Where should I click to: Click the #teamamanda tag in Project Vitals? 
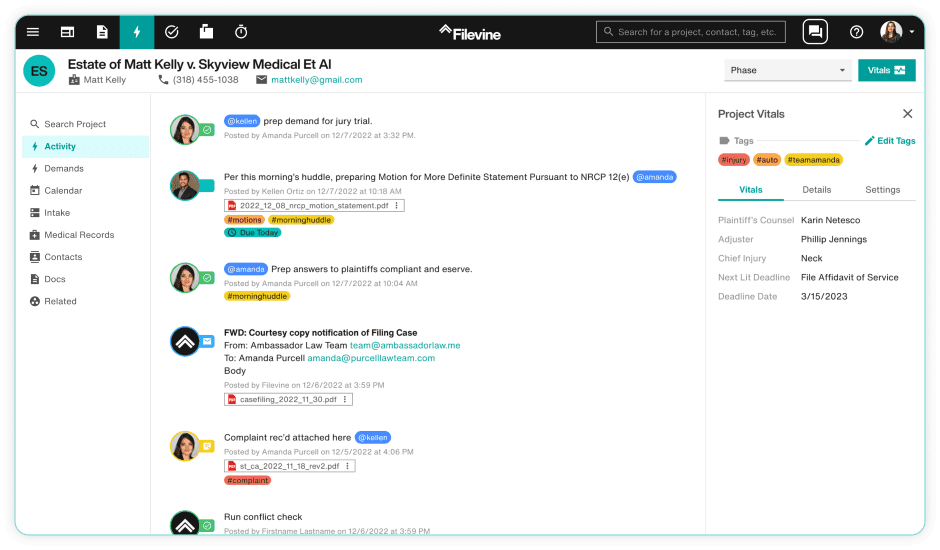point(814,160)
